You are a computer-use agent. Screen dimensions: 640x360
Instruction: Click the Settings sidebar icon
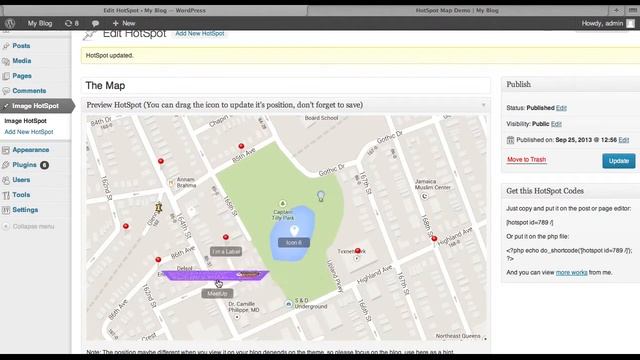6,210
